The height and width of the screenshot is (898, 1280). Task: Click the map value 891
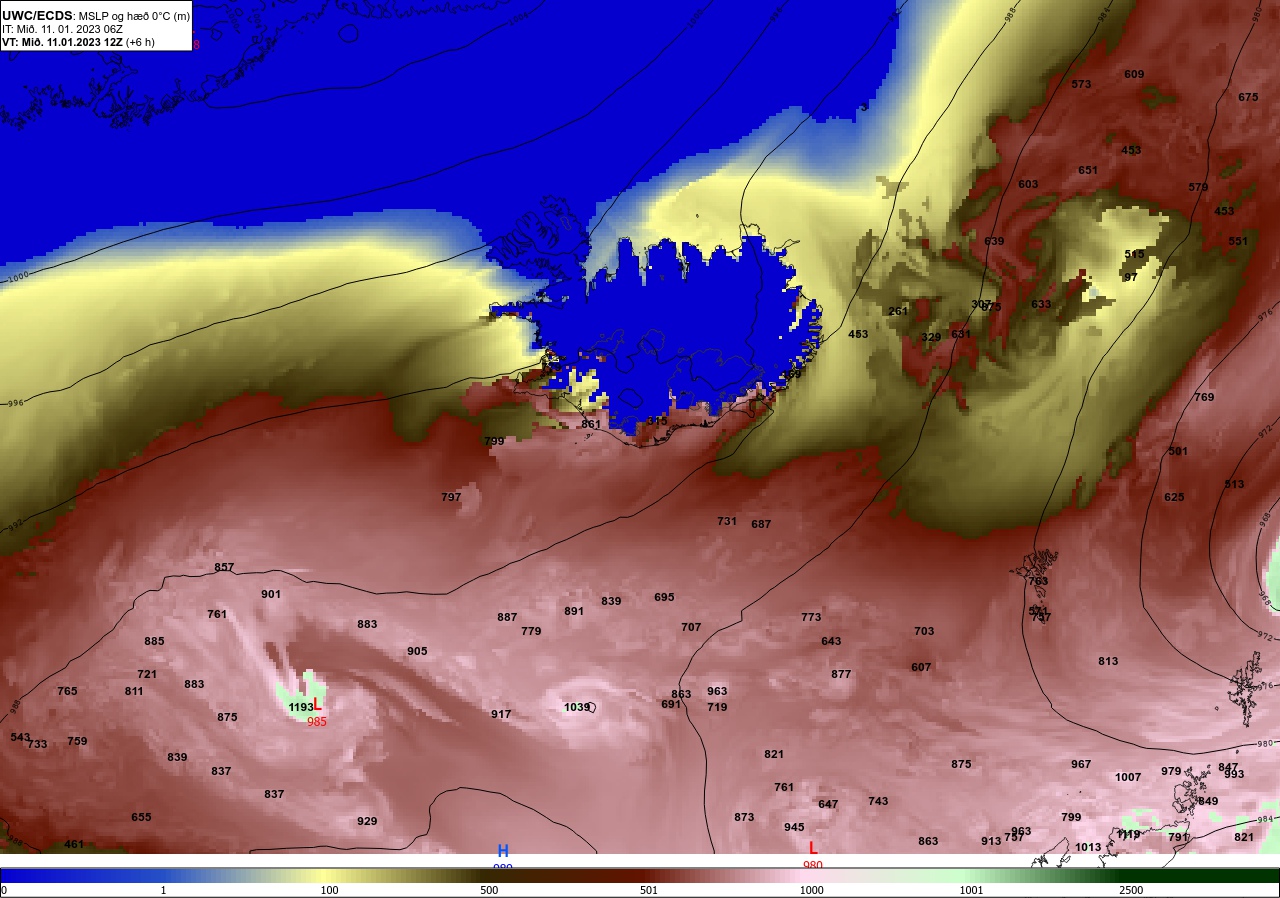(574, 611)
